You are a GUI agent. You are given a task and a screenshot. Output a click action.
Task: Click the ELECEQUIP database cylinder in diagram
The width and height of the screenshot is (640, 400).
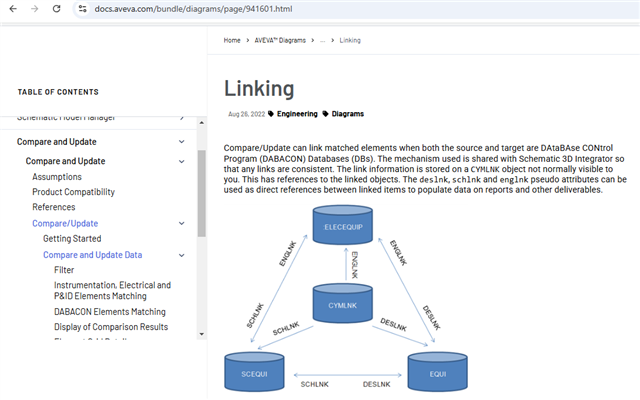tap(342, 224)
